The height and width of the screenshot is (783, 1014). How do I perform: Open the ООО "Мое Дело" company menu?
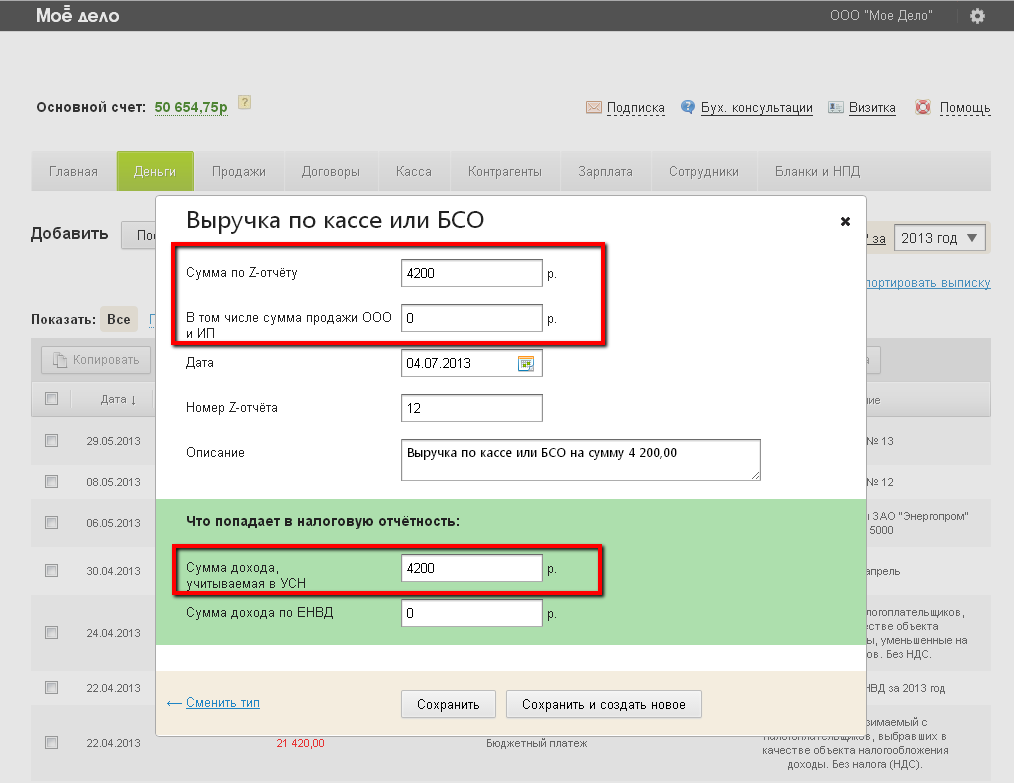[x=881, y=16]
